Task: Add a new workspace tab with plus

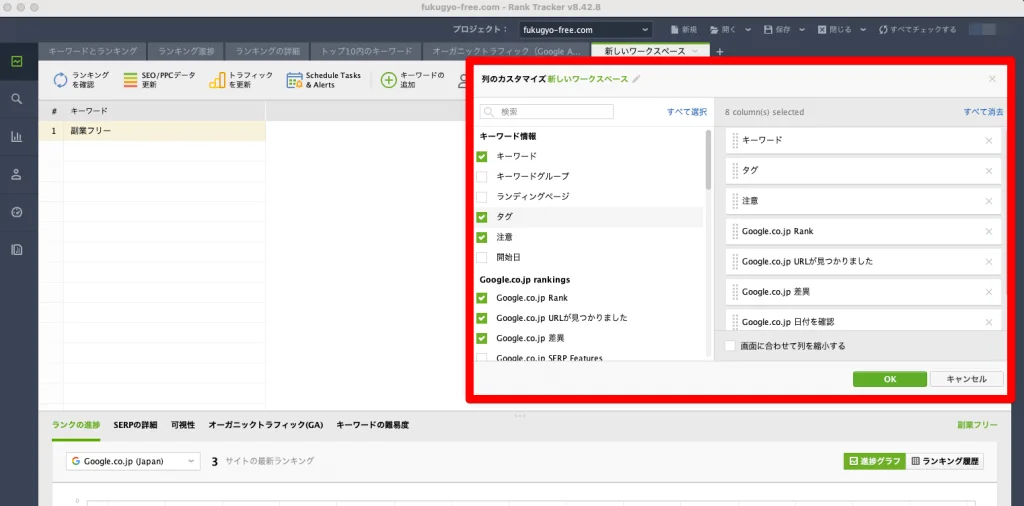Action: point(720,52)
